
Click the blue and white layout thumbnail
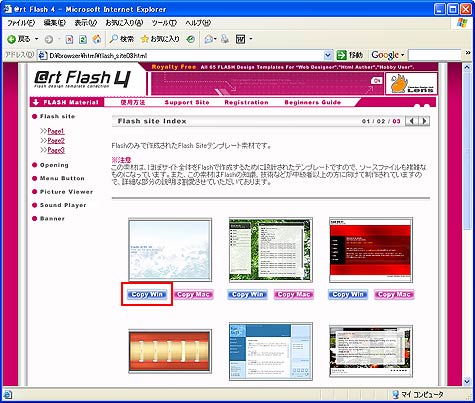click(271, 351)
